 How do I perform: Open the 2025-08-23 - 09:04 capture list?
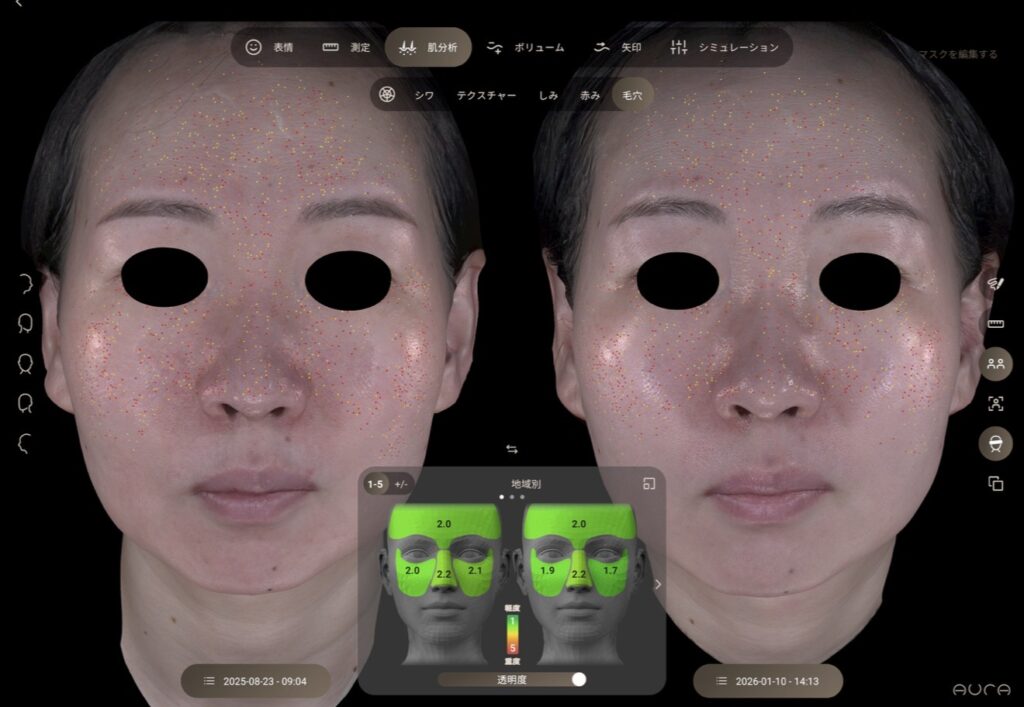[255, 681]
